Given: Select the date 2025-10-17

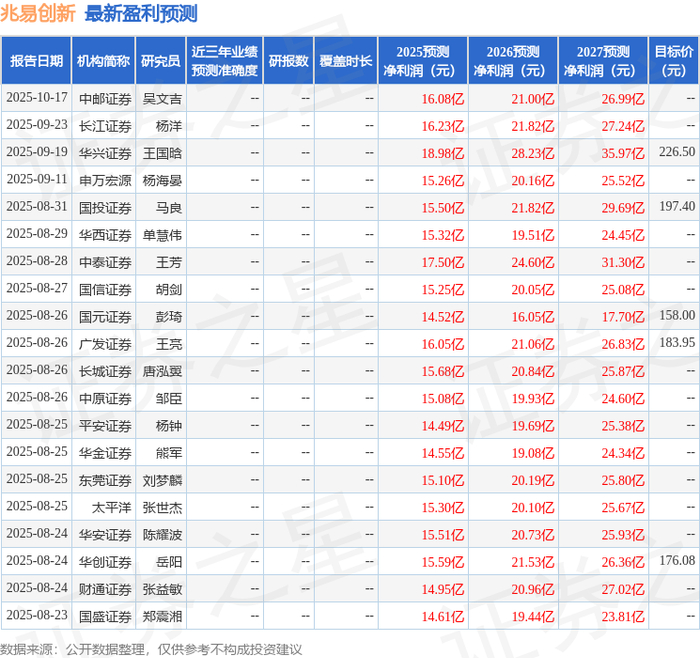Looking at the screenshot, I should coord(37,97).
